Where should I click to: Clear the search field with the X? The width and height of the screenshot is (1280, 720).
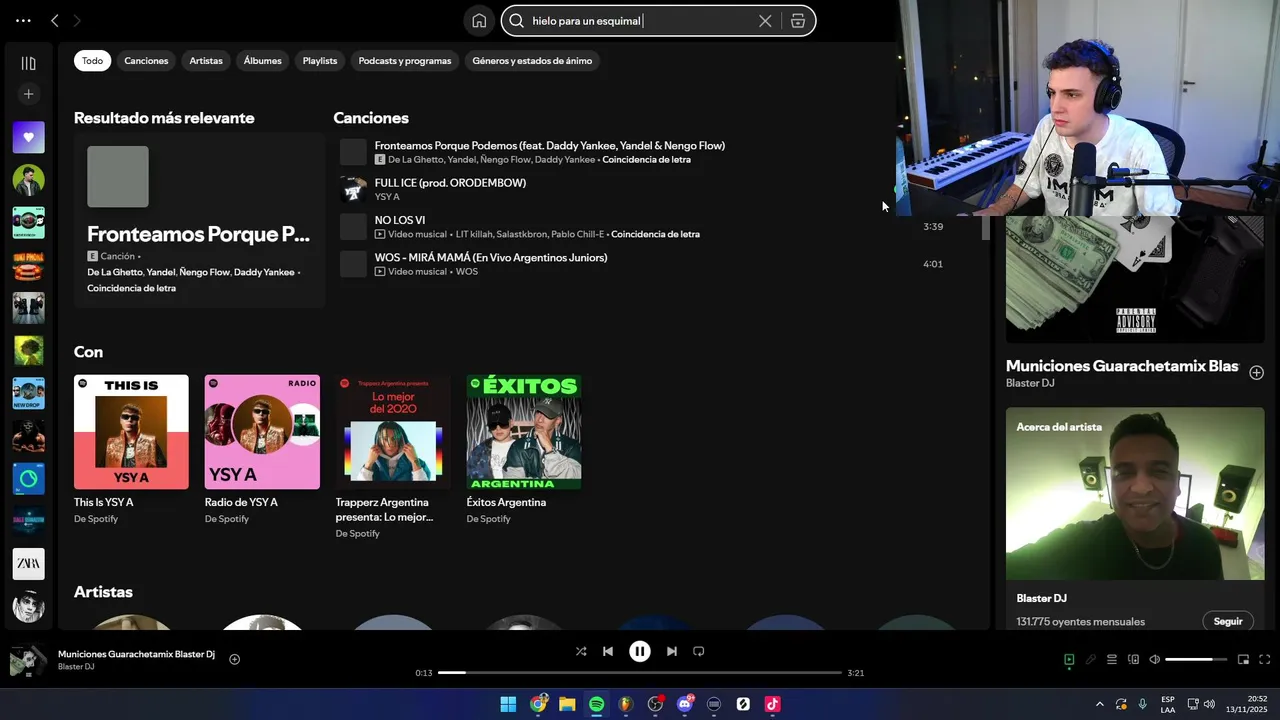coord(765,21)
